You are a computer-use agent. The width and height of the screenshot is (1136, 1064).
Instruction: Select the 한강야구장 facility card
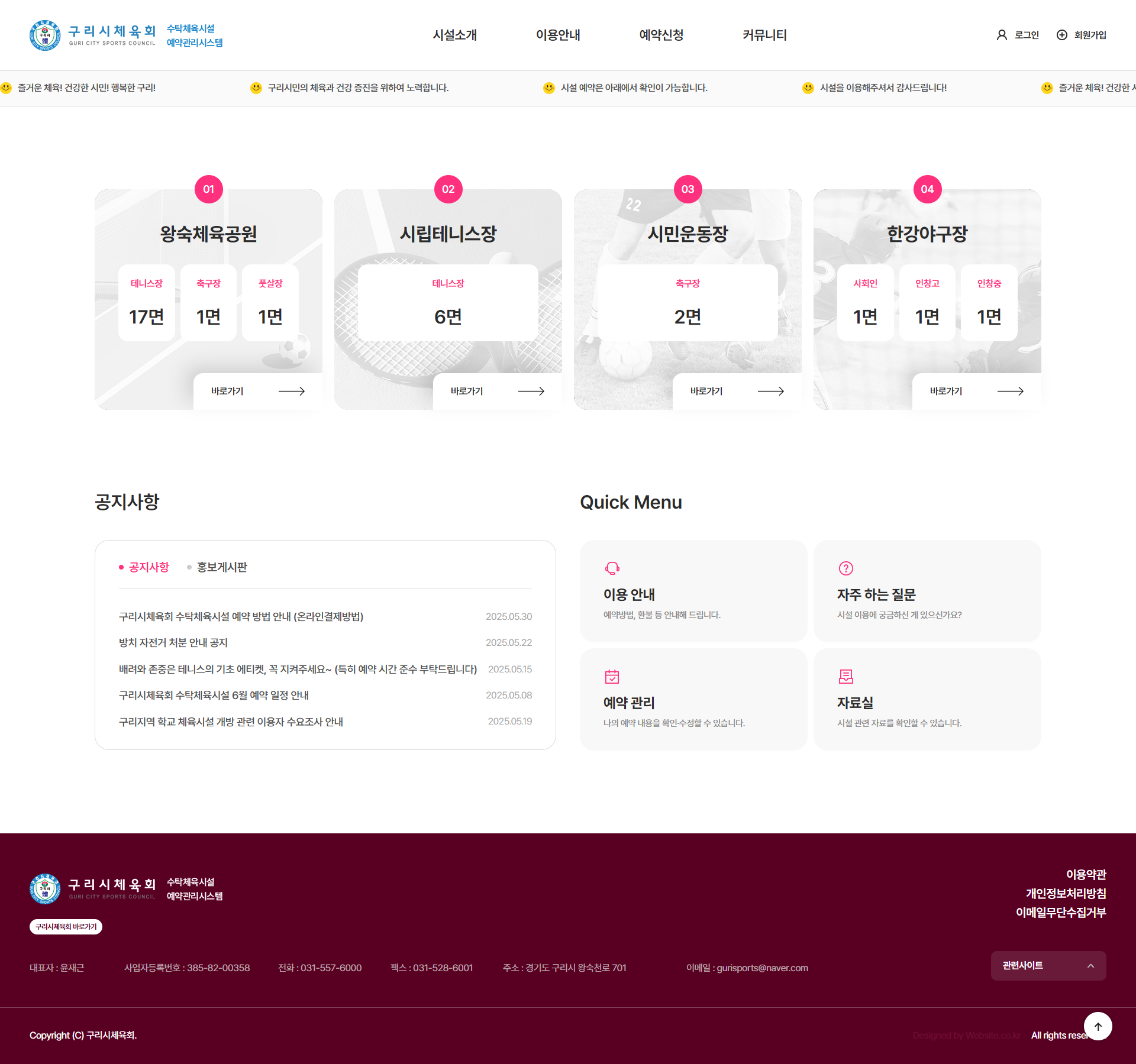pos(927,299)
